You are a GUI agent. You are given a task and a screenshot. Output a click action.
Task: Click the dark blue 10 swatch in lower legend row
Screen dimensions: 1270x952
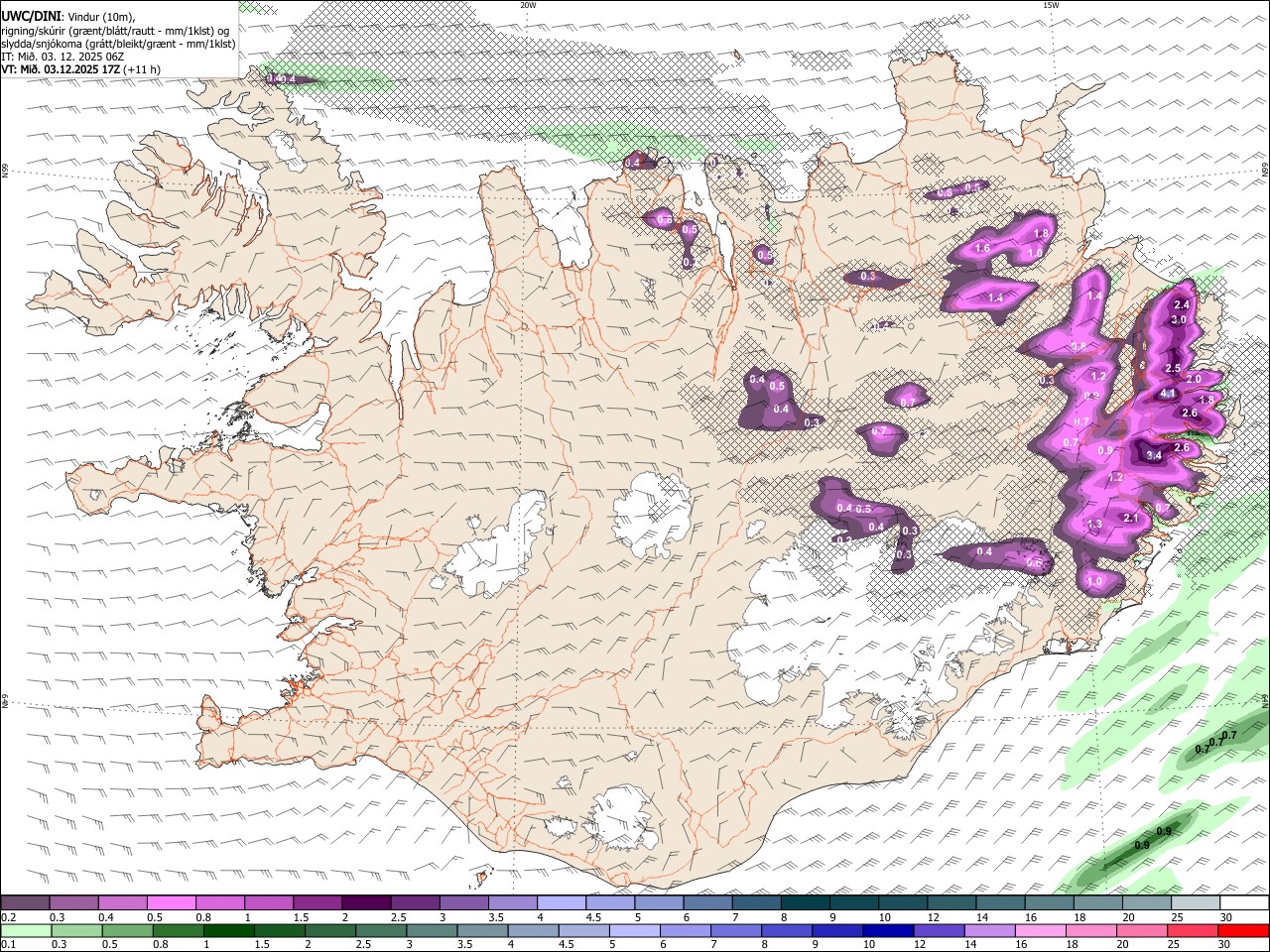889,930
